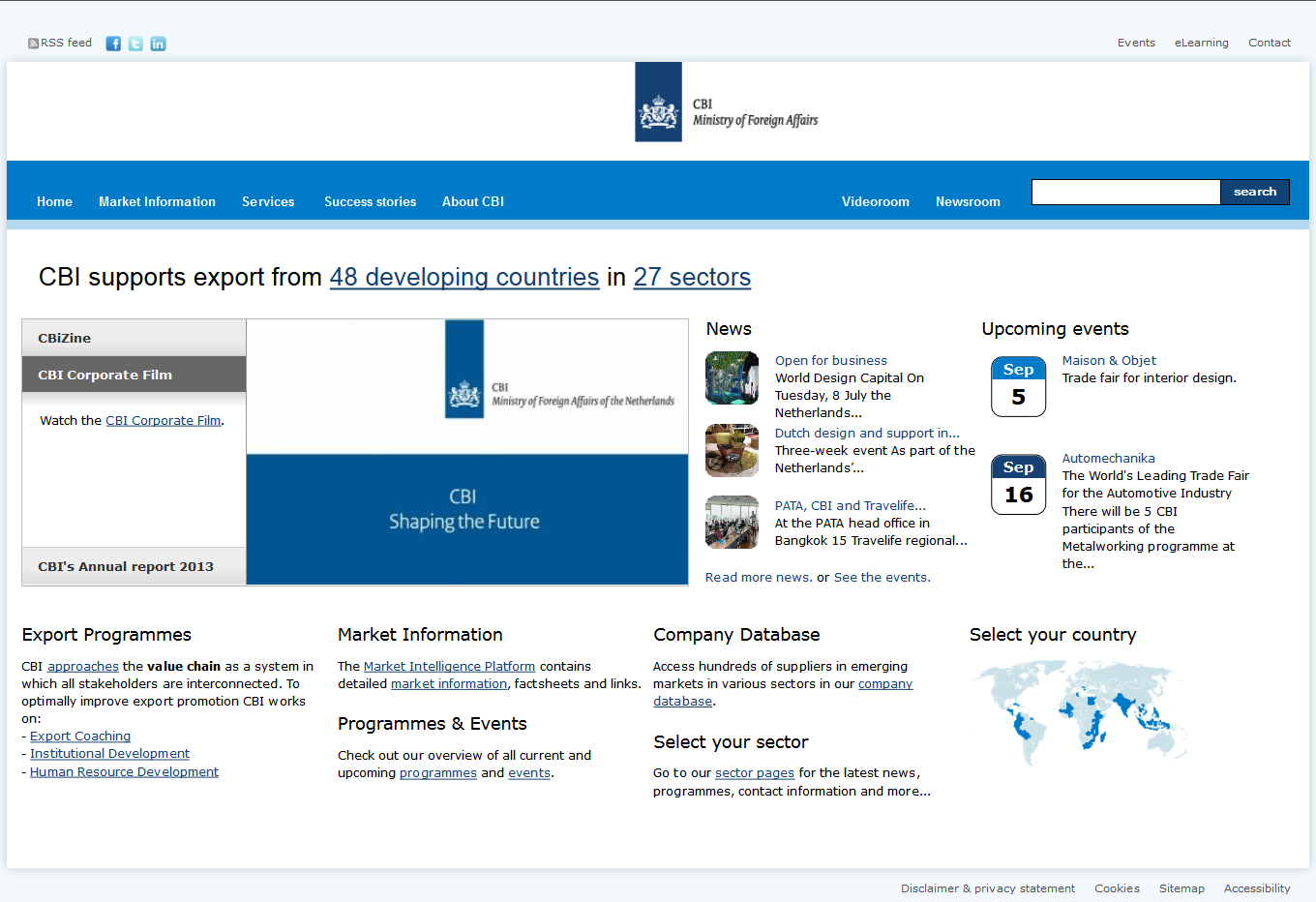The width and height of the screenshot is (1316, 902).
Task: Open the Open for business news thumbnail
Action: [732, 378]
